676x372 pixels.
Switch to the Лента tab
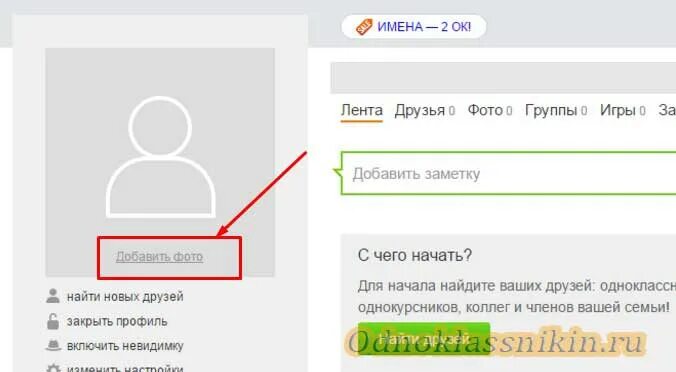[362, 110]
